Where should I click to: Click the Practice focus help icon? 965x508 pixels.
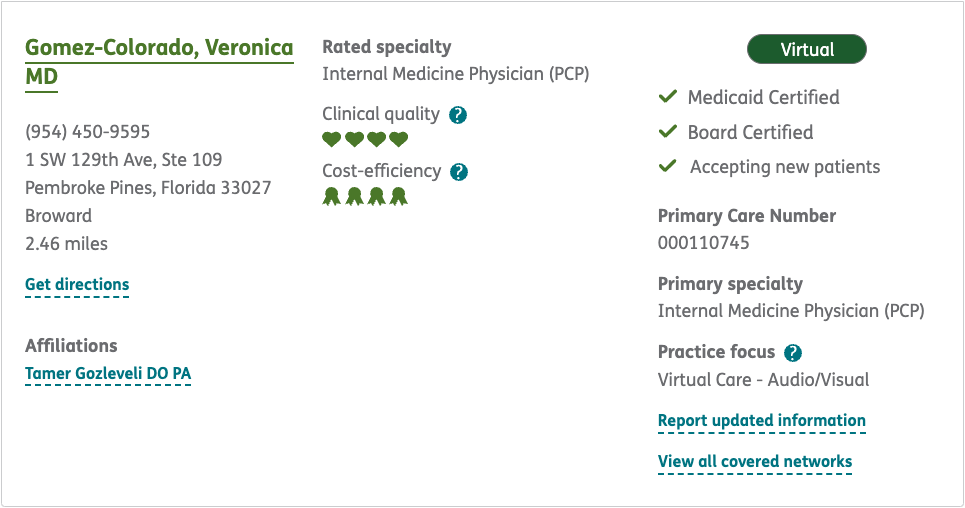[793, 352]
